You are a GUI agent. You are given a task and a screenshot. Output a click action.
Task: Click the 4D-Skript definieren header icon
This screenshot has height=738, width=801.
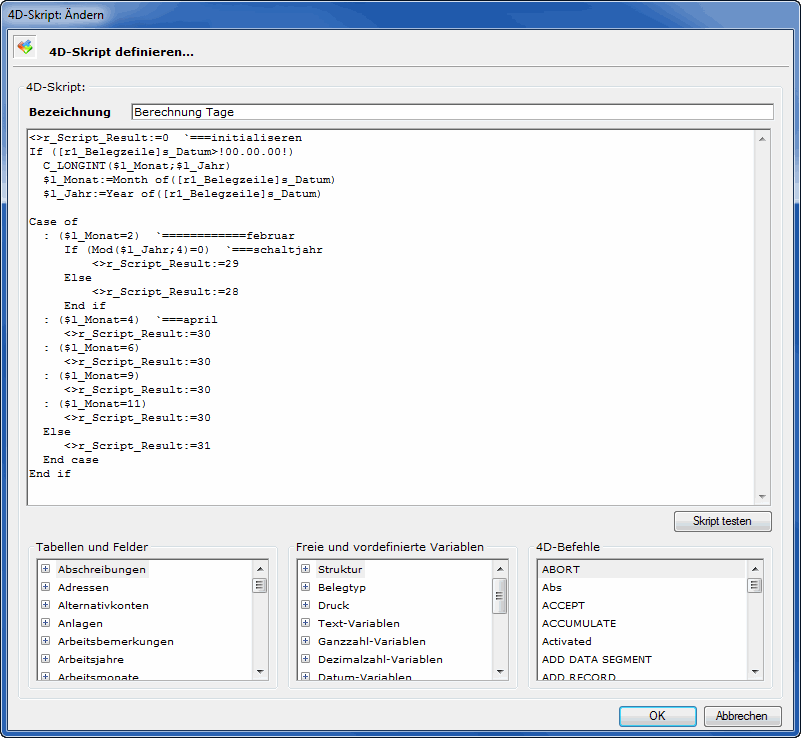tap(25, 47)
